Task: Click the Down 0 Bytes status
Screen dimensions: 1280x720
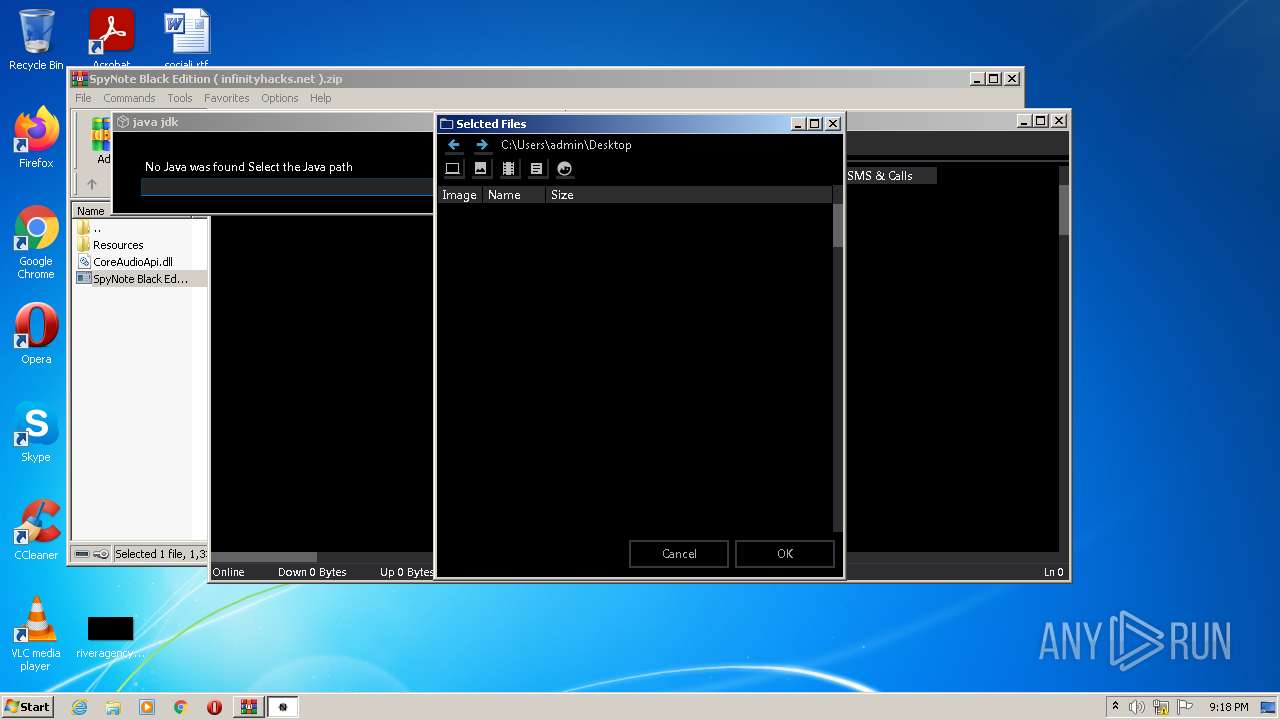Action: click(312, 572)
